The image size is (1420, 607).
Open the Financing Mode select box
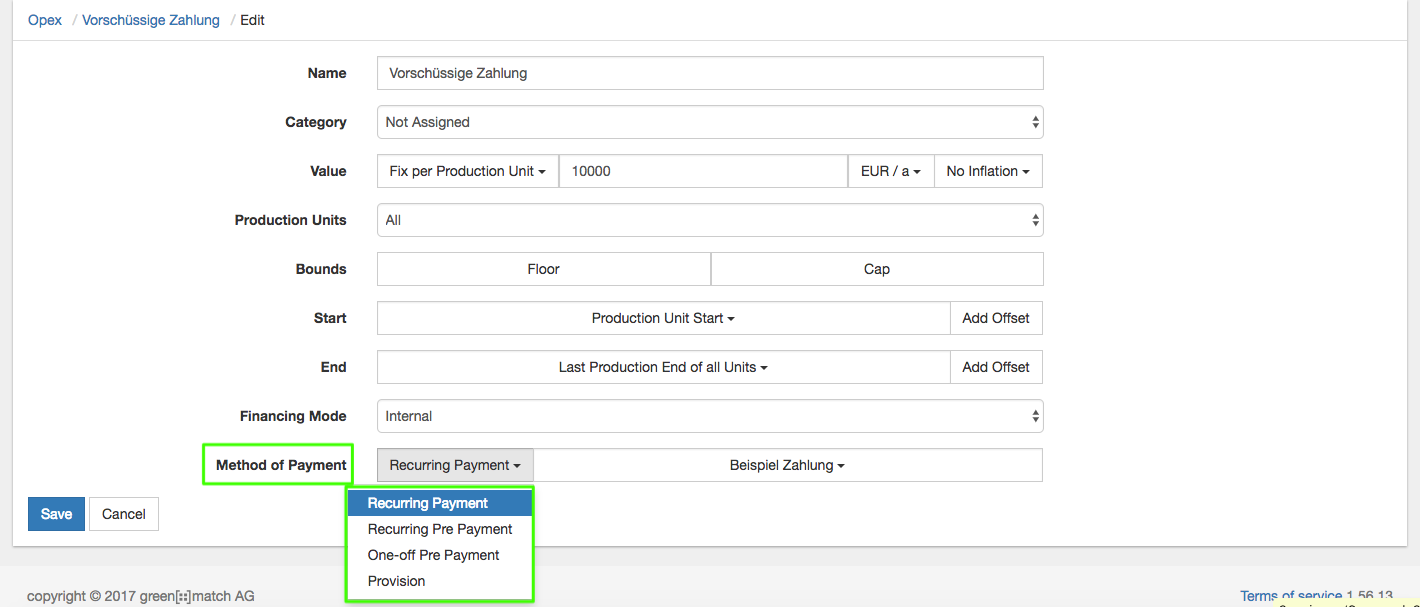[710, 416]
